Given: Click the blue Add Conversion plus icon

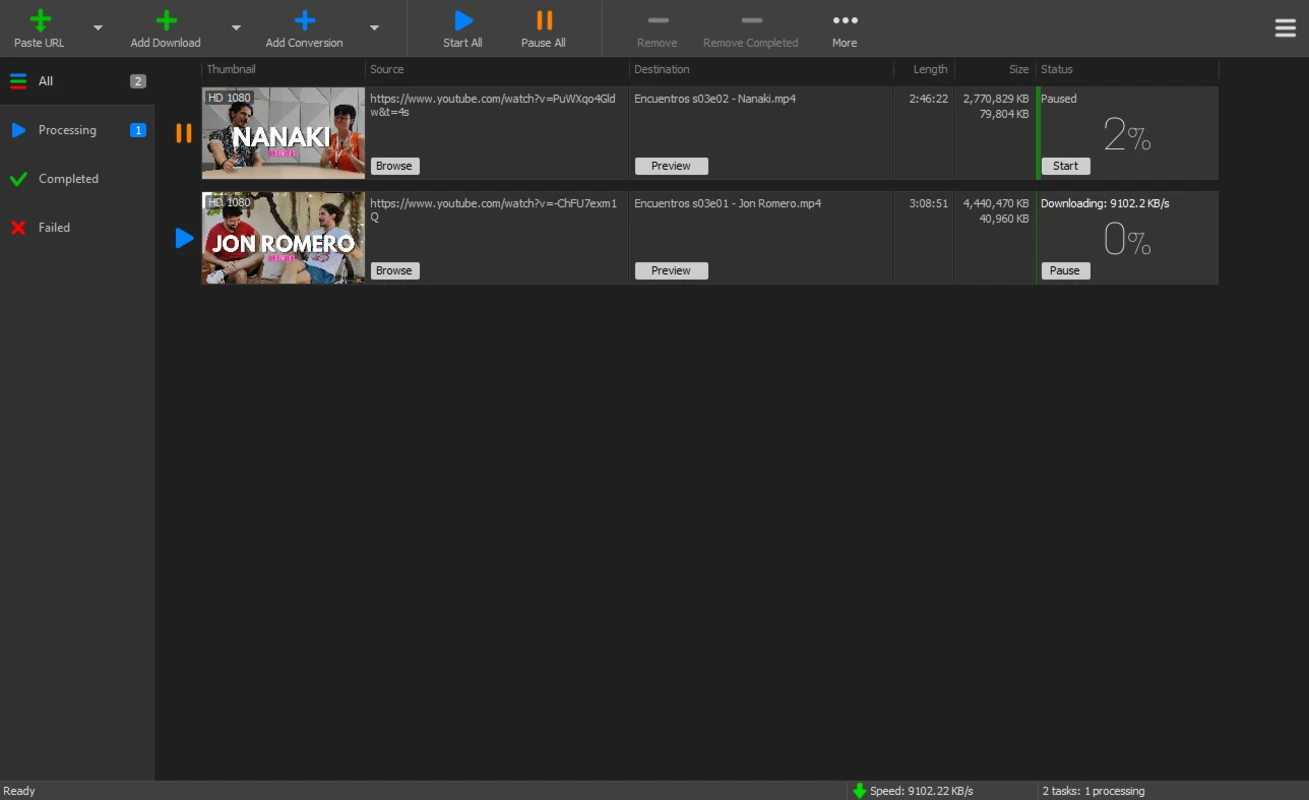Looking at the screenshot, I should pos(305,20).
